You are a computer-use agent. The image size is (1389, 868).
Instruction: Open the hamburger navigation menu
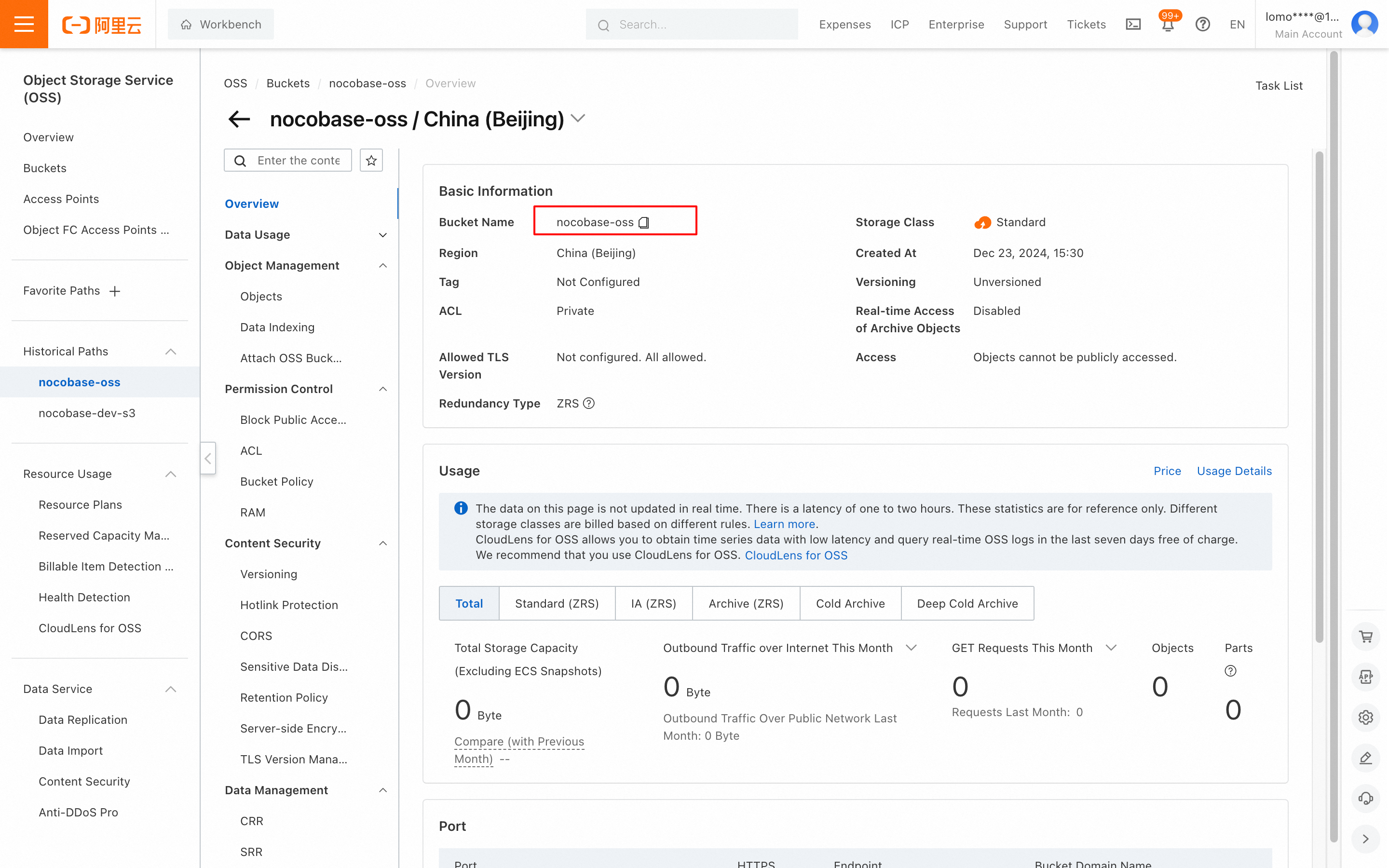(x=24, y=24)
